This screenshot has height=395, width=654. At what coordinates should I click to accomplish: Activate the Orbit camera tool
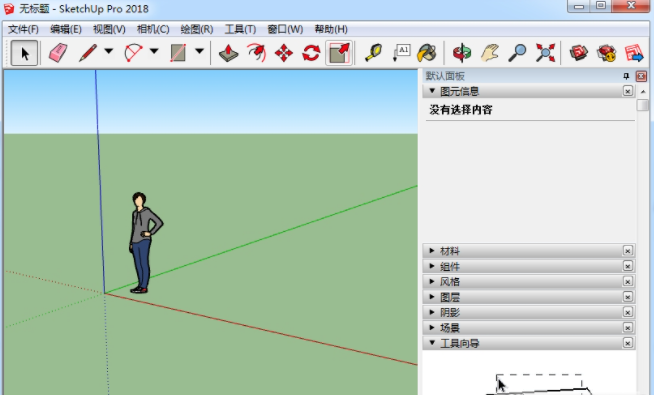tap(462, 53)
